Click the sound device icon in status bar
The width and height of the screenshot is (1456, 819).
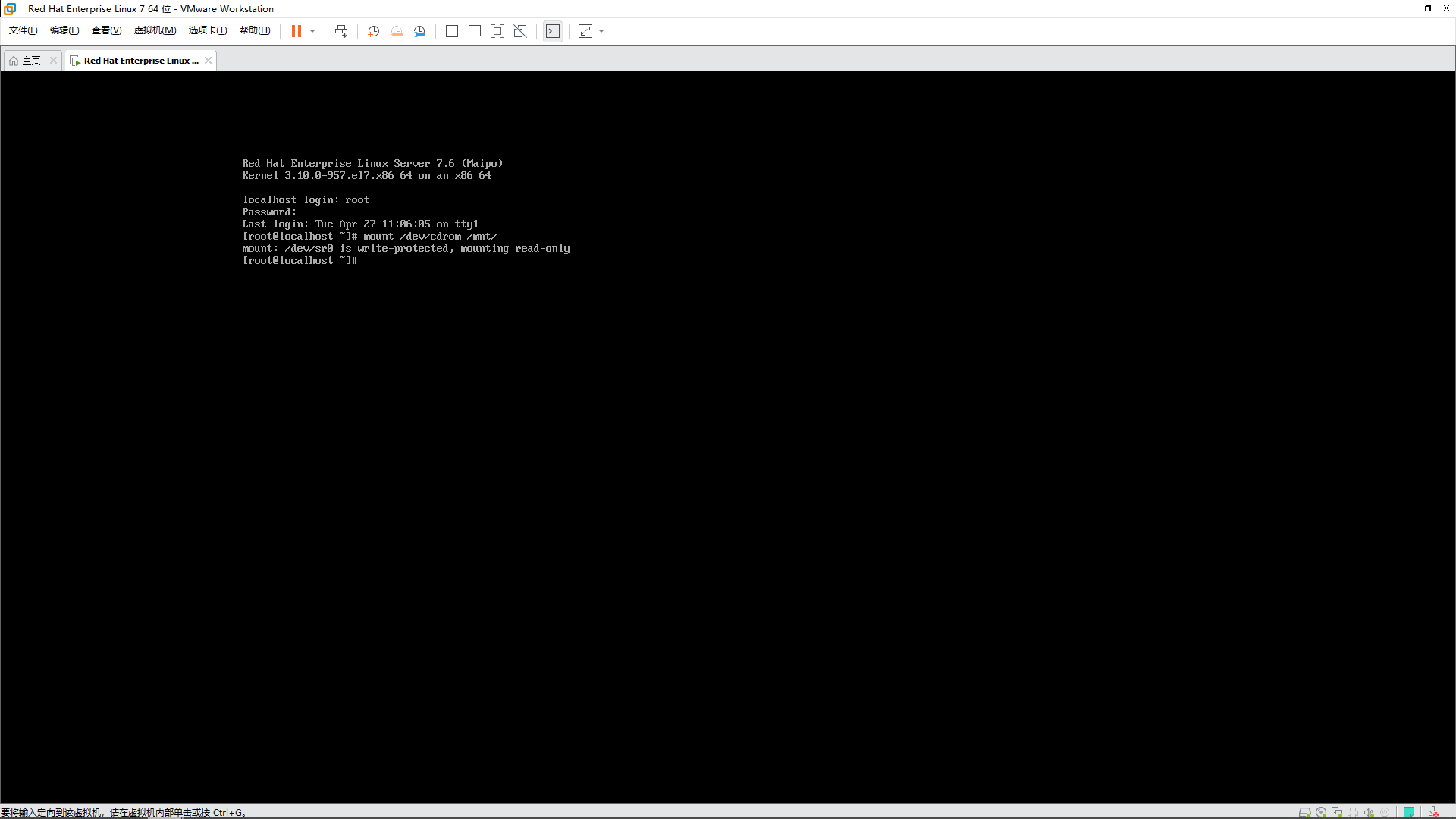pyautogui.click(x=1369, y=812)
